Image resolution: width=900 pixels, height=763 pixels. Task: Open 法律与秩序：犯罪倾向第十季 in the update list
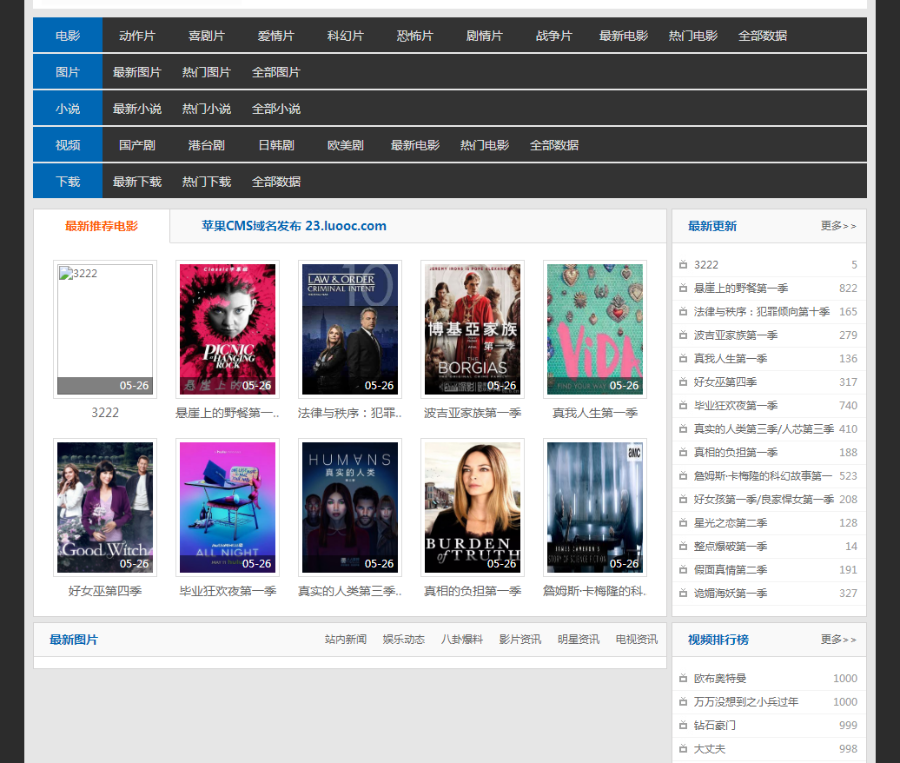762,312
